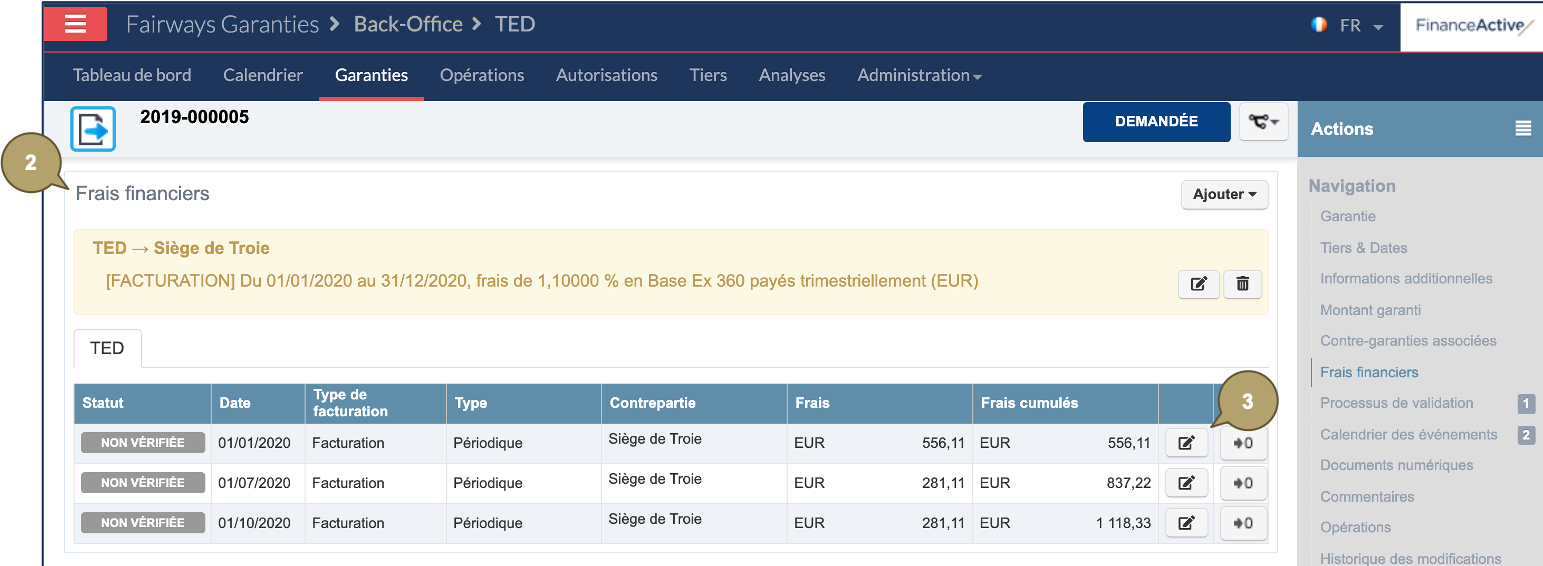Navigate to Tiers & Dates

(1363, 248)
